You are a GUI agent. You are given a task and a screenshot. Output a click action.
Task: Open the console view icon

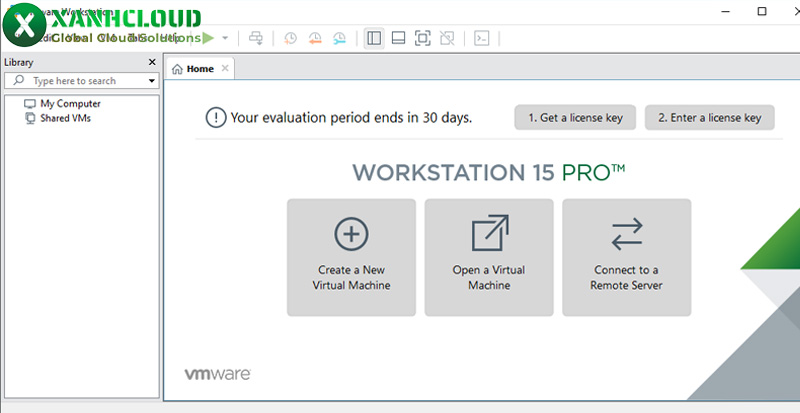click(x=482, y=38)
